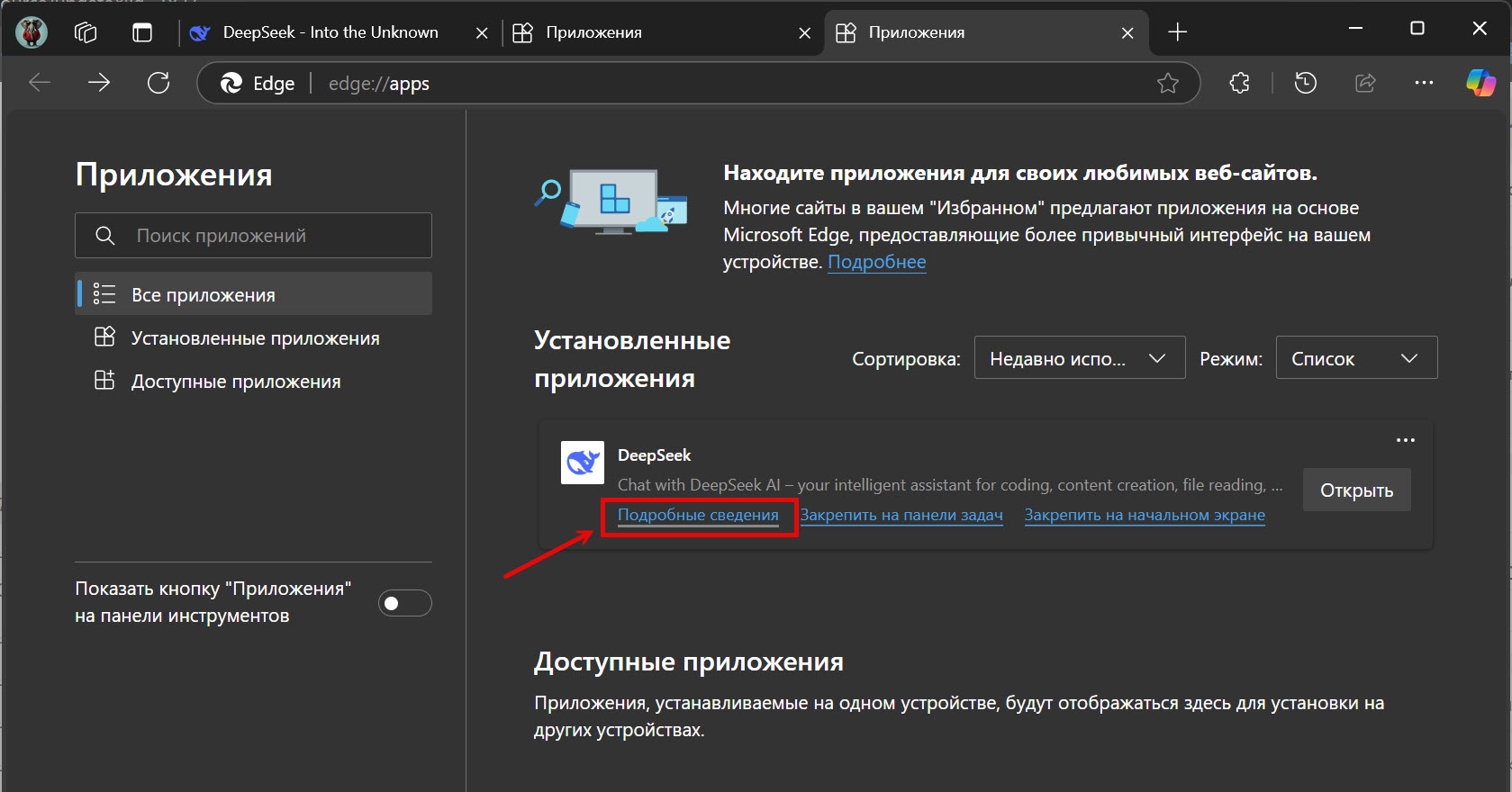This screenshot has width=1512, height=792.
Task: Open the Подробнее link
Action: pyautogui.click(x=876, y=262)
